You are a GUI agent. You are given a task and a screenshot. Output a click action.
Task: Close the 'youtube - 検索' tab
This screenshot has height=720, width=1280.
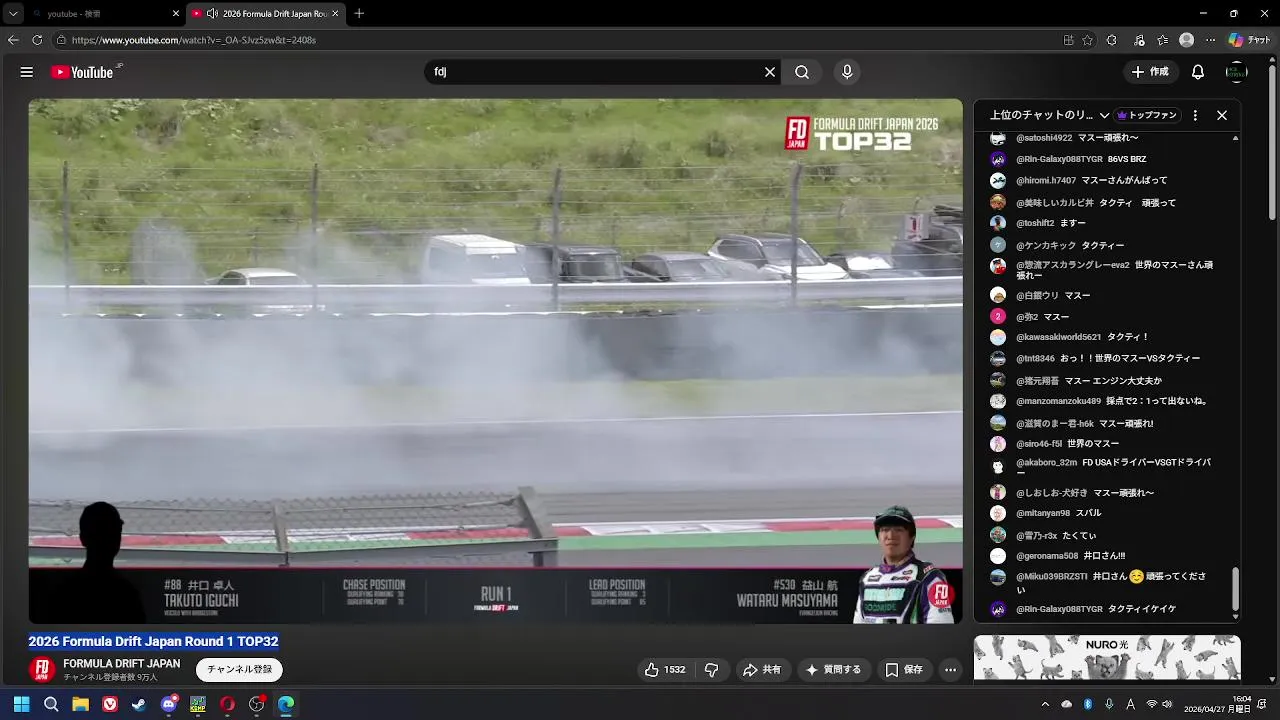(x=176, y=14)
